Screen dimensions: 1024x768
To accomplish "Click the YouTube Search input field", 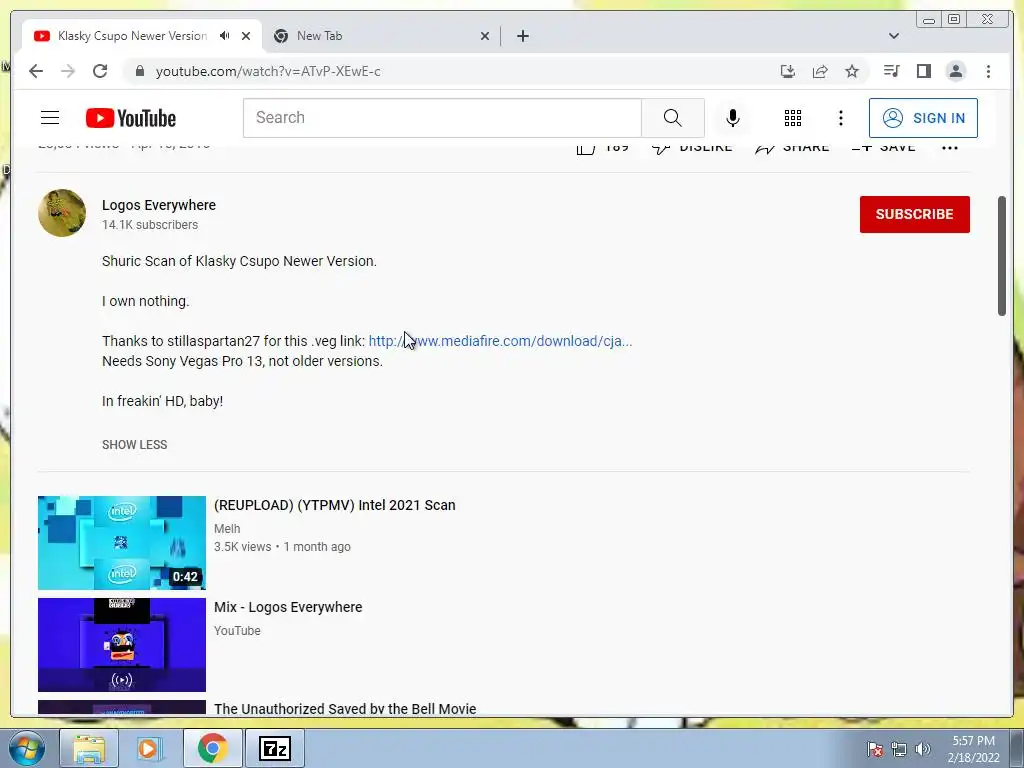I will click(x=442, y=118).
